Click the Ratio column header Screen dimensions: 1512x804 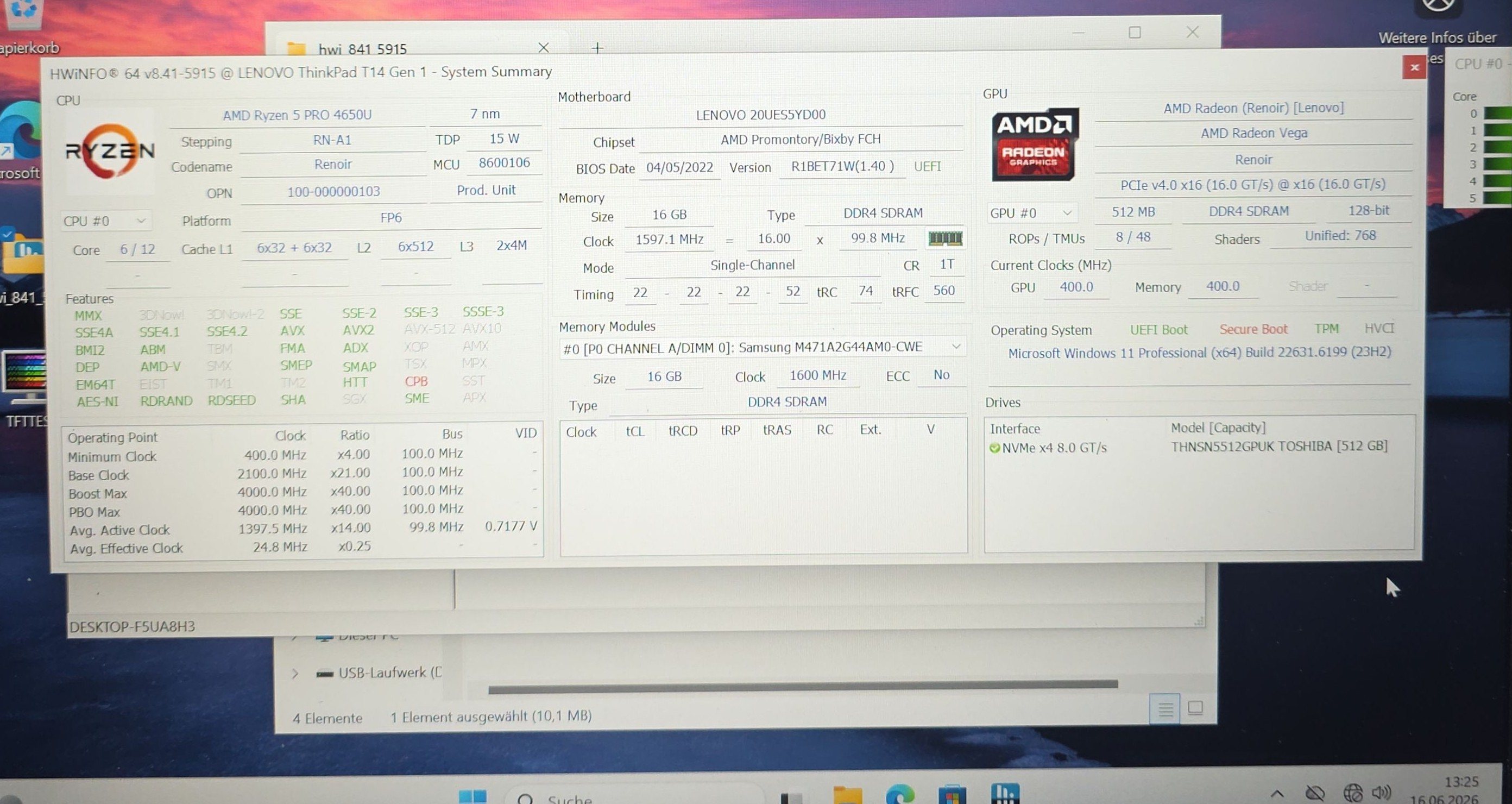click(x=355, y=435)
